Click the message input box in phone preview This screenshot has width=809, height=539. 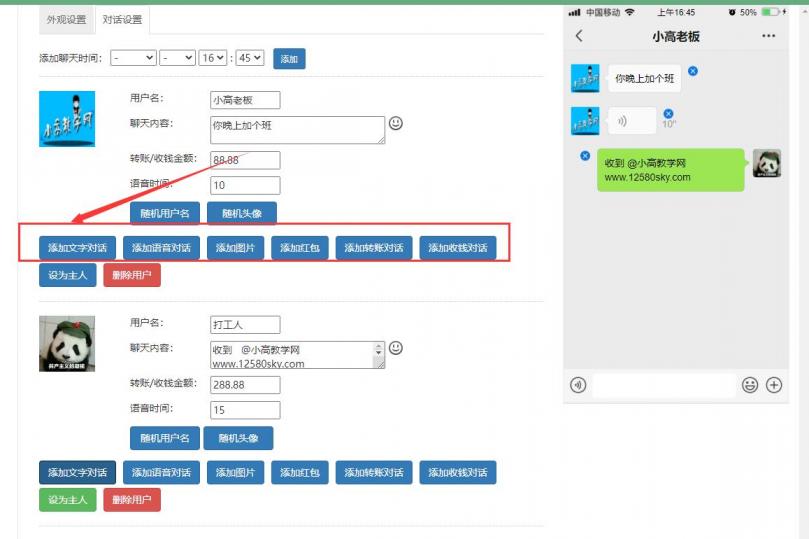(664, 385)
